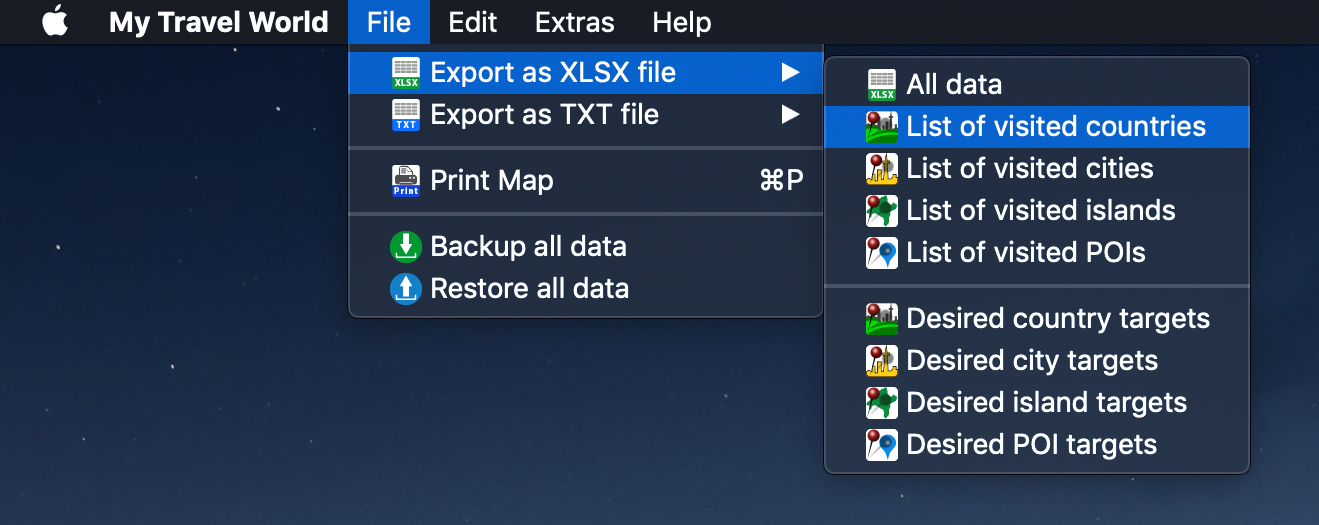The width and height of the screenshot is (1319, 525).
Task: Open the Apple menu icon
Action: click(55, 21)
